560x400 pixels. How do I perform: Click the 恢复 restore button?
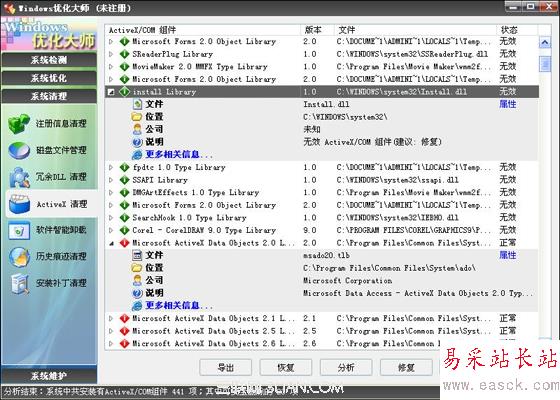tap(286, 368)
